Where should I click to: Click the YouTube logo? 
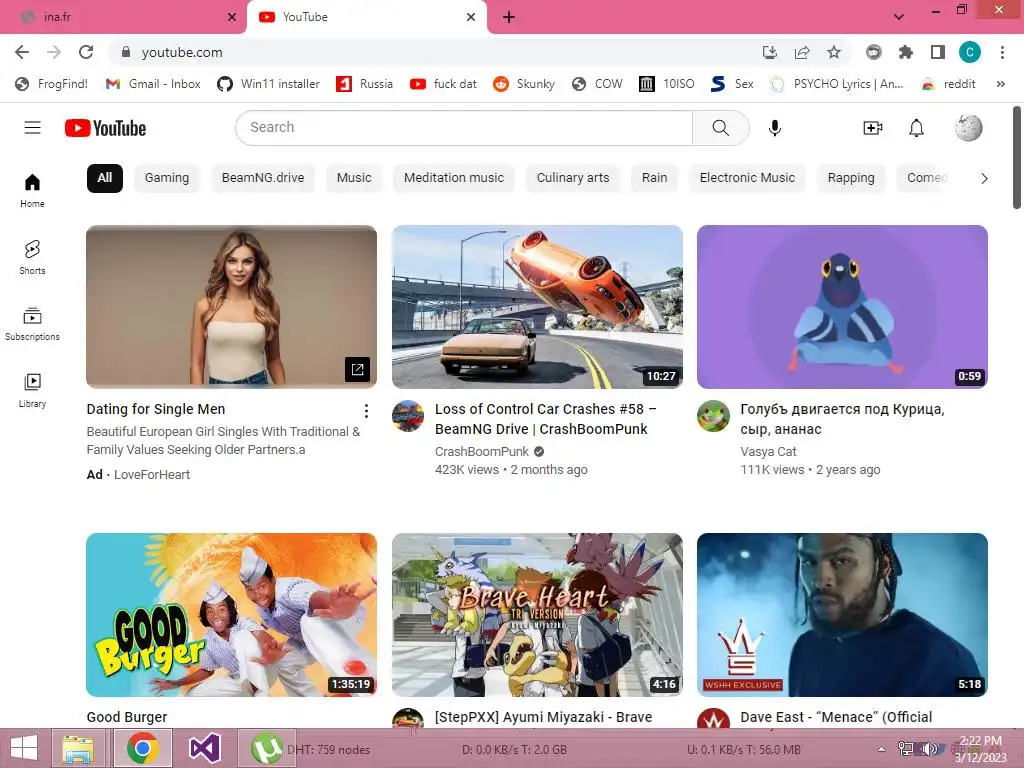tap(105, 128)
